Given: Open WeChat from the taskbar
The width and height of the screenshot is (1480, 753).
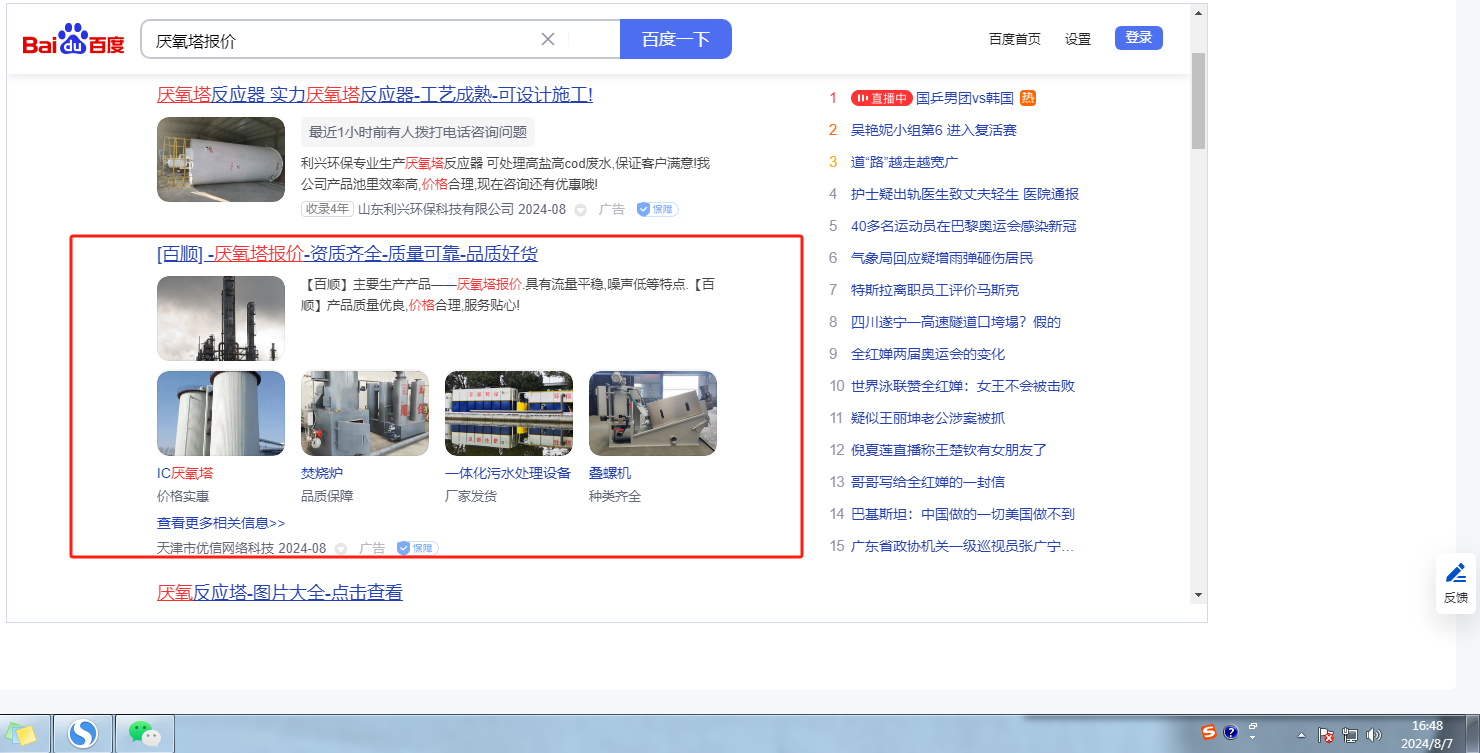Looking at the screenshot, I should [x=145, y=734].
